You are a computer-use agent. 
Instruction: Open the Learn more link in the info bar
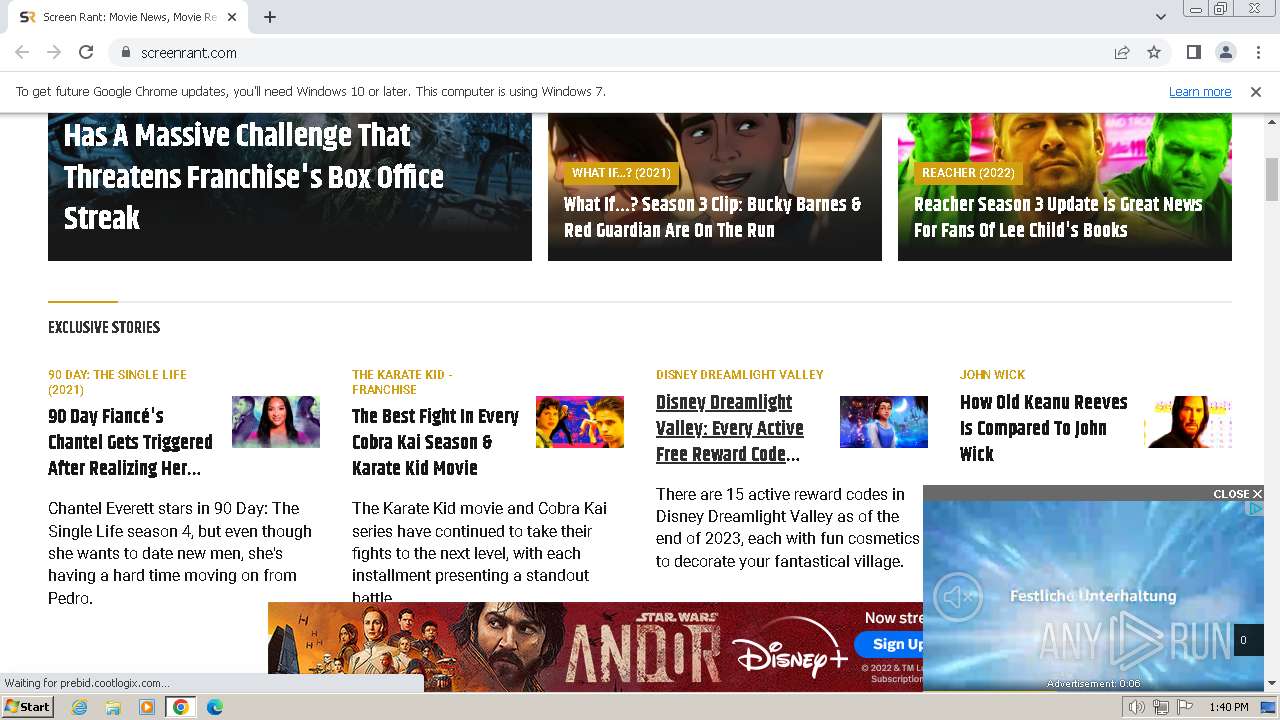click(1200, 91)
